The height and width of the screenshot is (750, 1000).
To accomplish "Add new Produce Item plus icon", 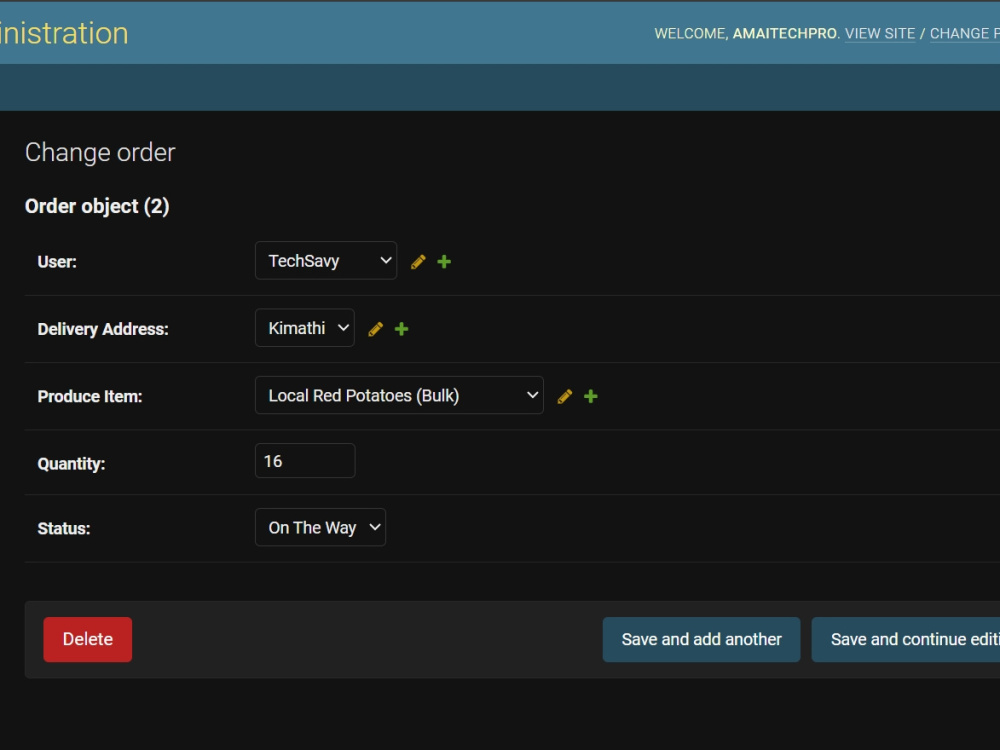I will coord(591,397).
